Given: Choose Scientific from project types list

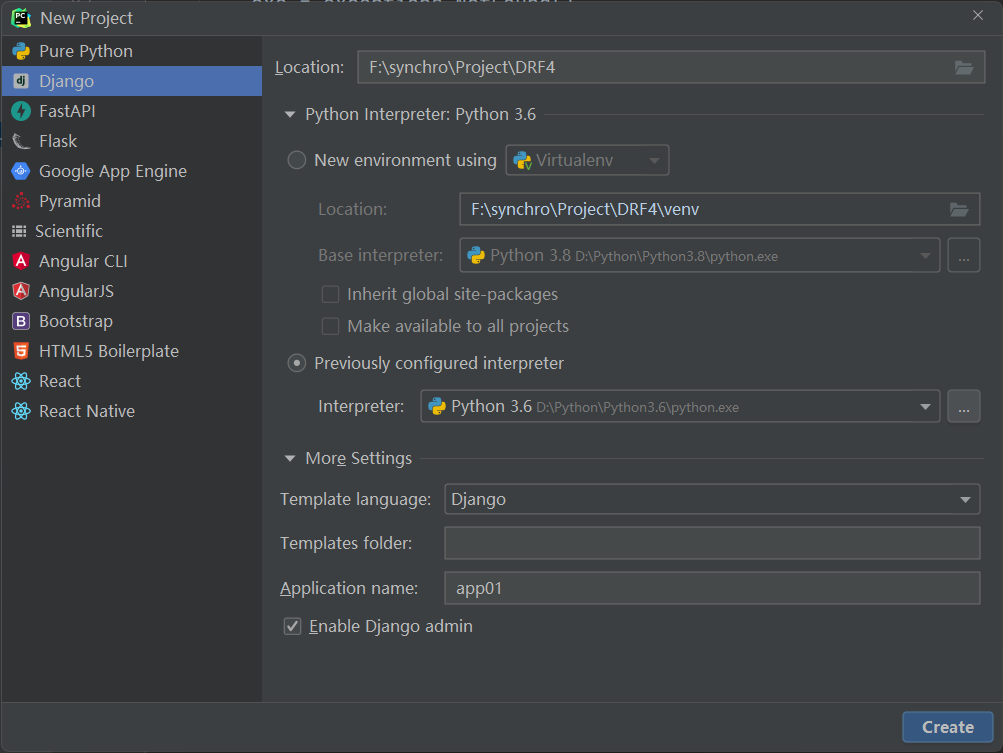Looking at the screenshot, I should pos(70,231).
